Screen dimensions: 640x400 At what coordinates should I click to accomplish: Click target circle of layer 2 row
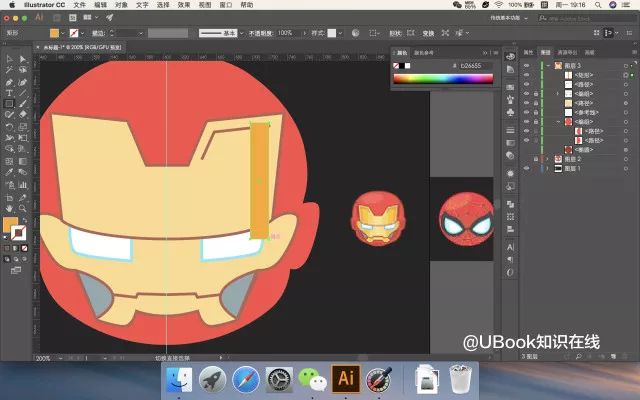tap(625, 159)
